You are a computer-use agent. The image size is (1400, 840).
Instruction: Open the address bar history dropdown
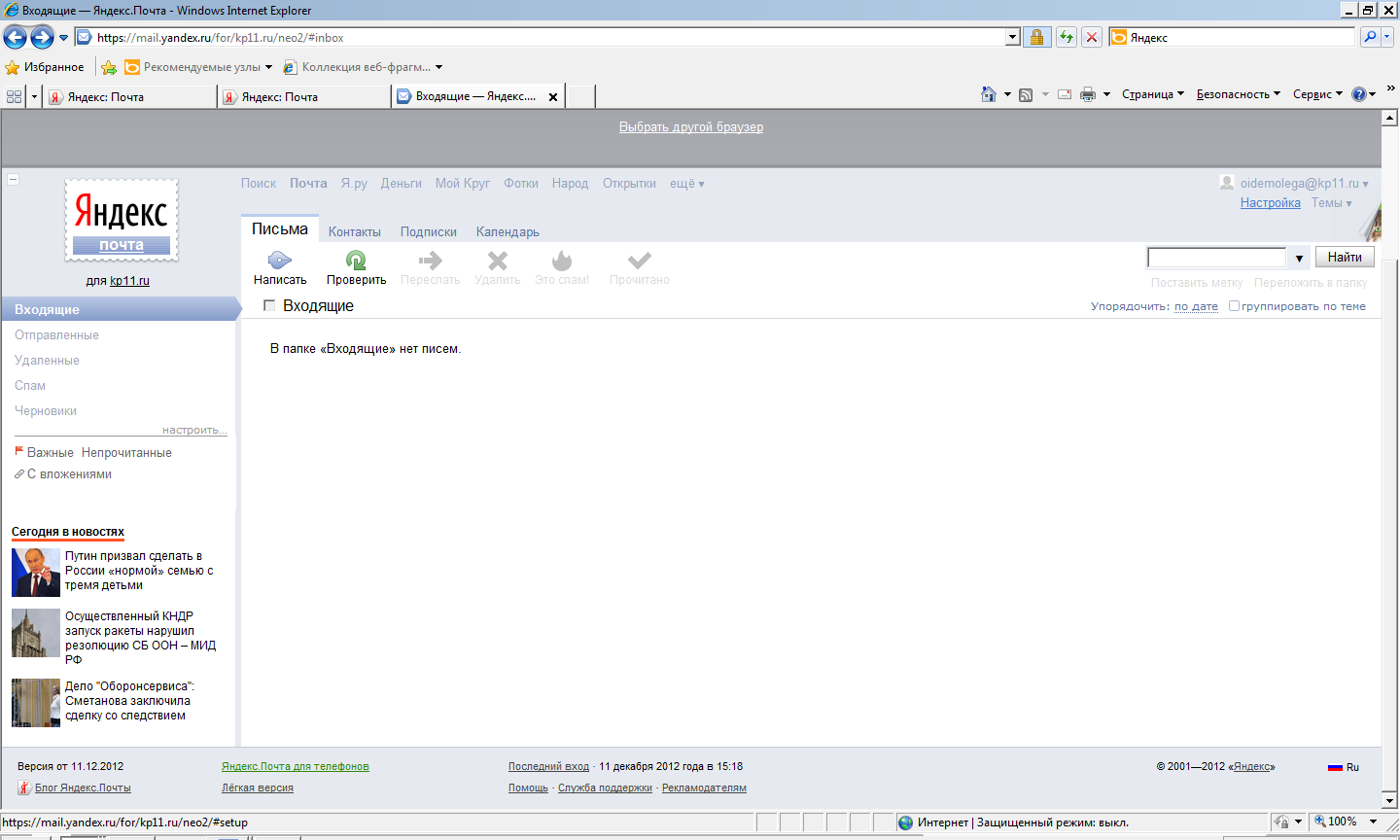click(1013, 37)
